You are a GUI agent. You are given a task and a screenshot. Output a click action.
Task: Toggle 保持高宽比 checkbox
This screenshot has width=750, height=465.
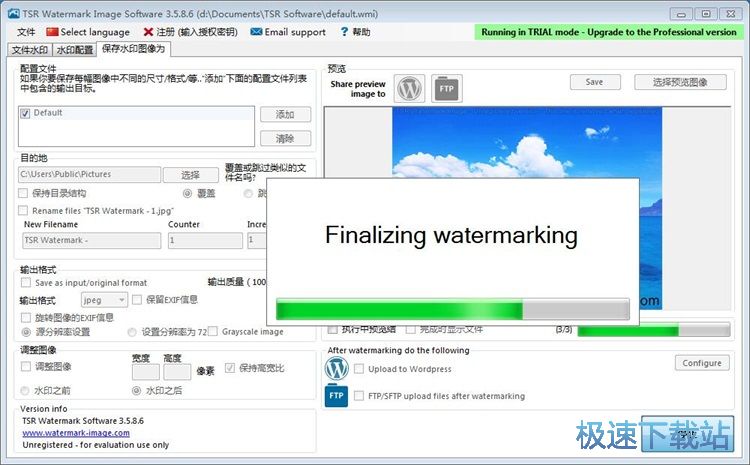230,368
